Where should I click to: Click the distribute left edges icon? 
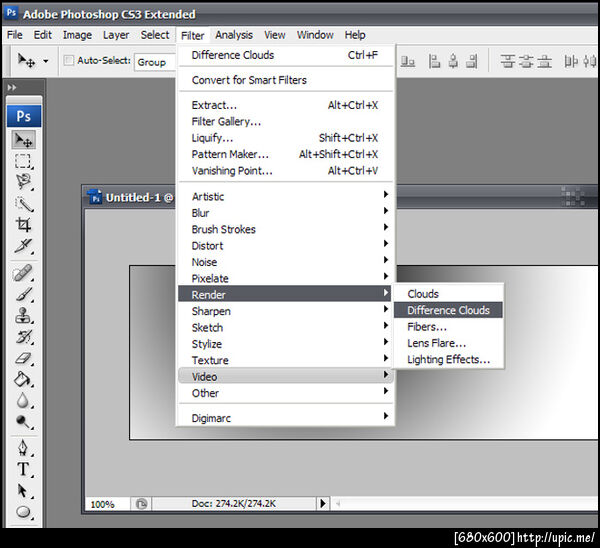(x=571, y=61)
